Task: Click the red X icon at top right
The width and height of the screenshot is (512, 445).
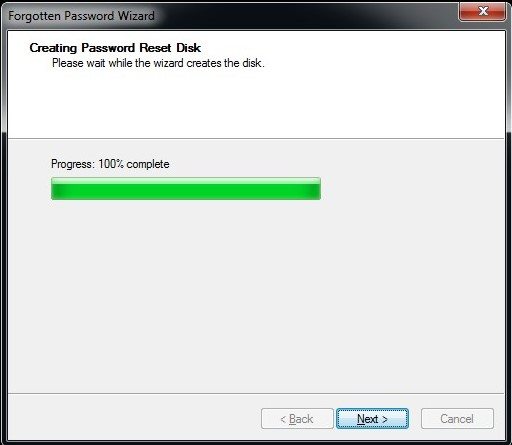Action: click(x=483, y=11)
